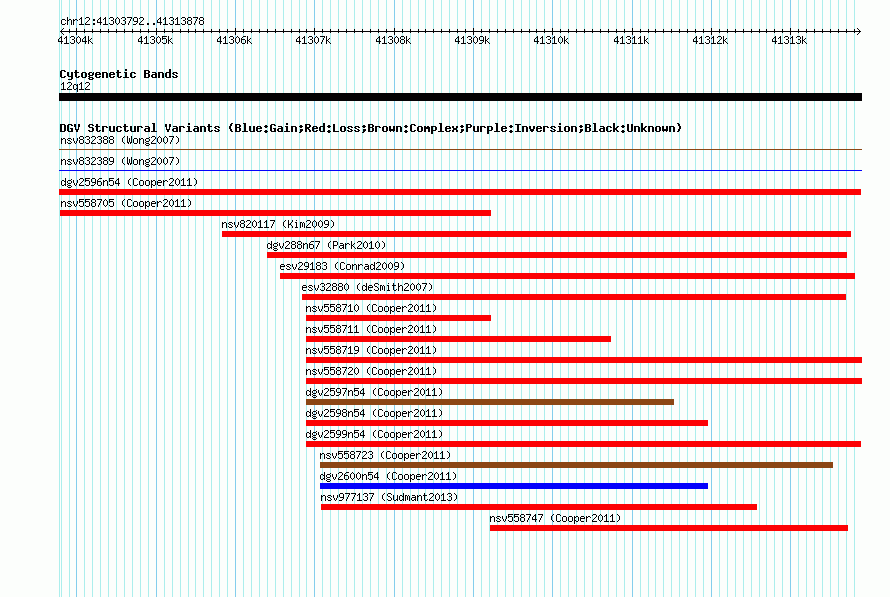
Task: Click the red loss bar of esv32880
Action: click(x=574, y=297)
